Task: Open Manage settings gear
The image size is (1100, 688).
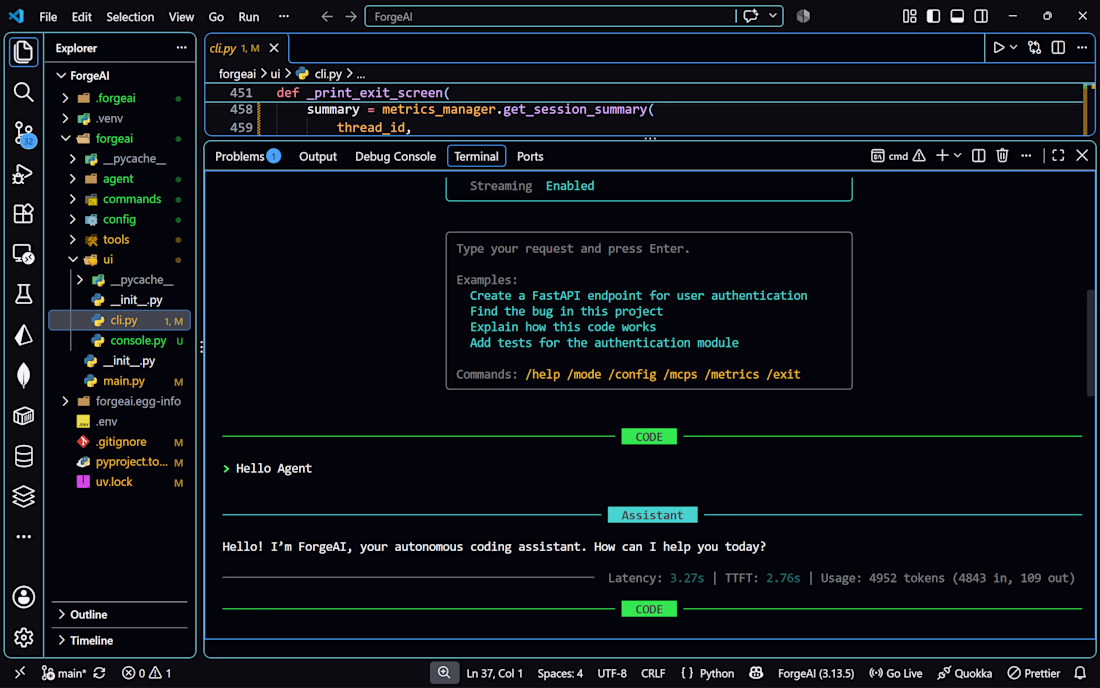Action: pos(23,638)
